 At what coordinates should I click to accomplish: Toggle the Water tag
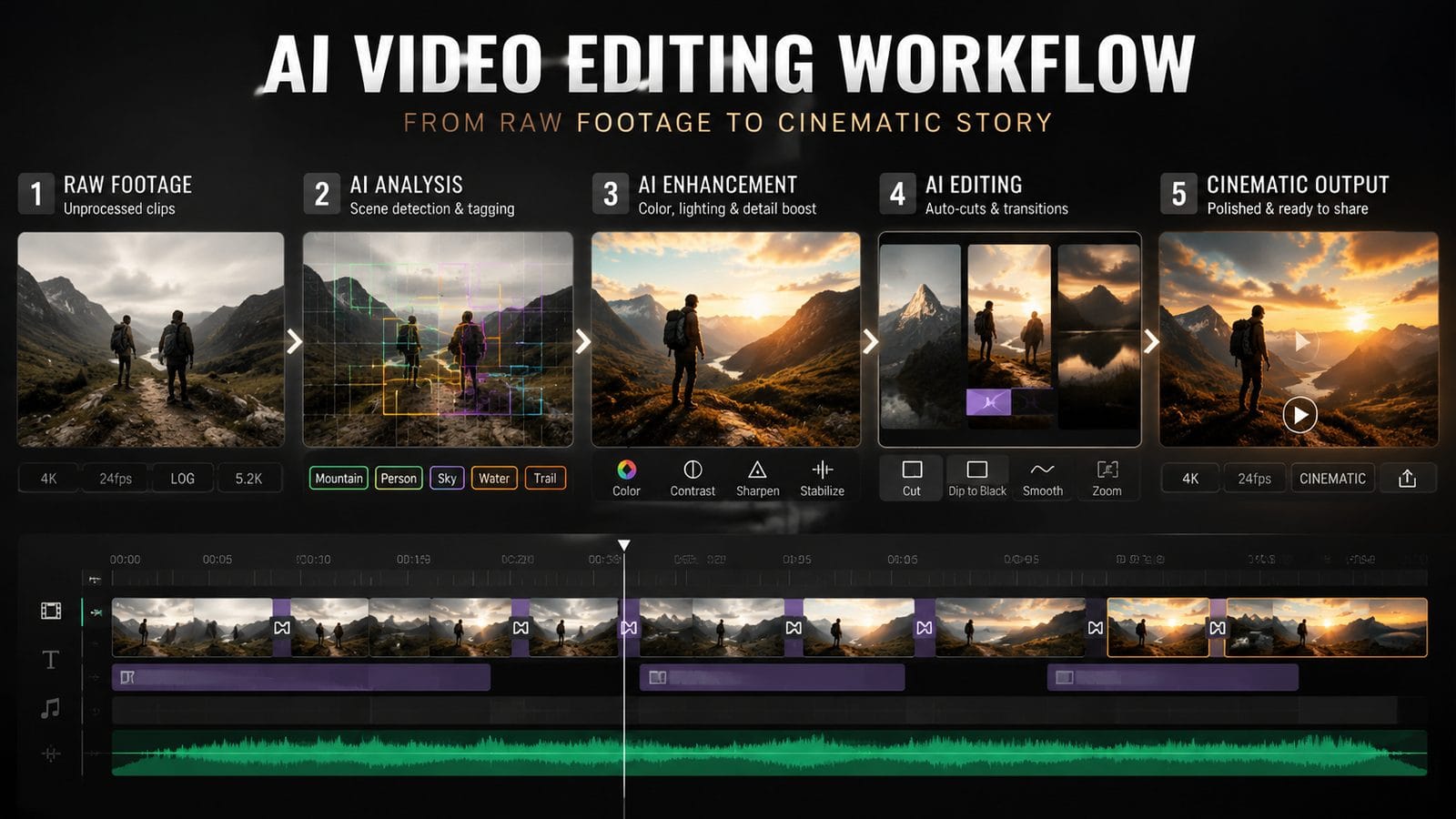494,478
